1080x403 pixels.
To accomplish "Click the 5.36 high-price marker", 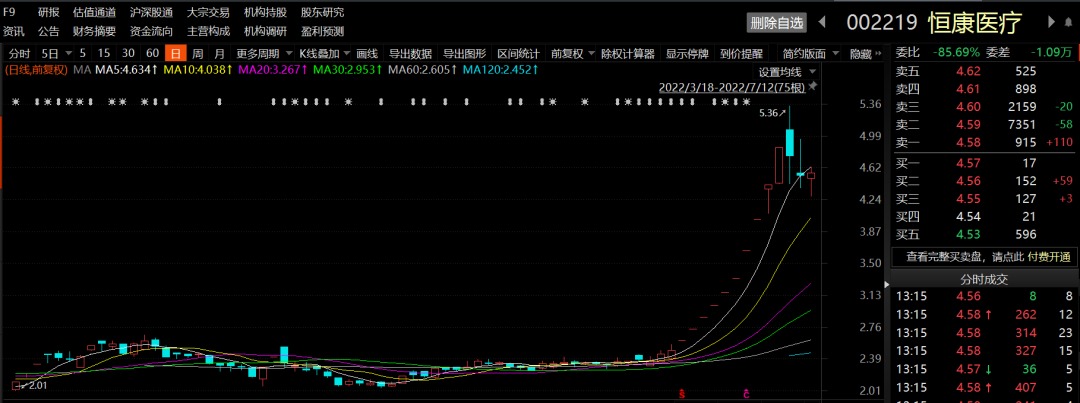I will coord(772,112).
